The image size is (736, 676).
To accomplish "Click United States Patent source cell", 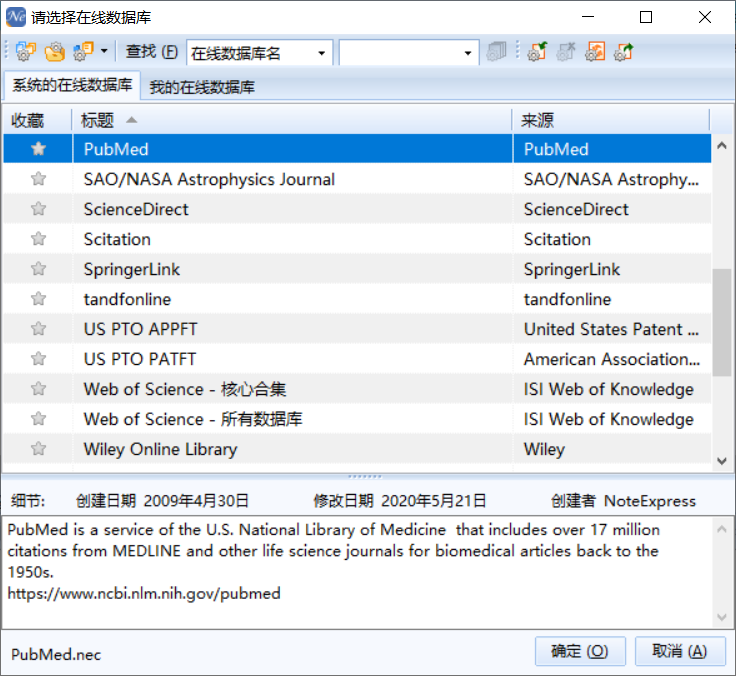I will (x=612, y=329).
